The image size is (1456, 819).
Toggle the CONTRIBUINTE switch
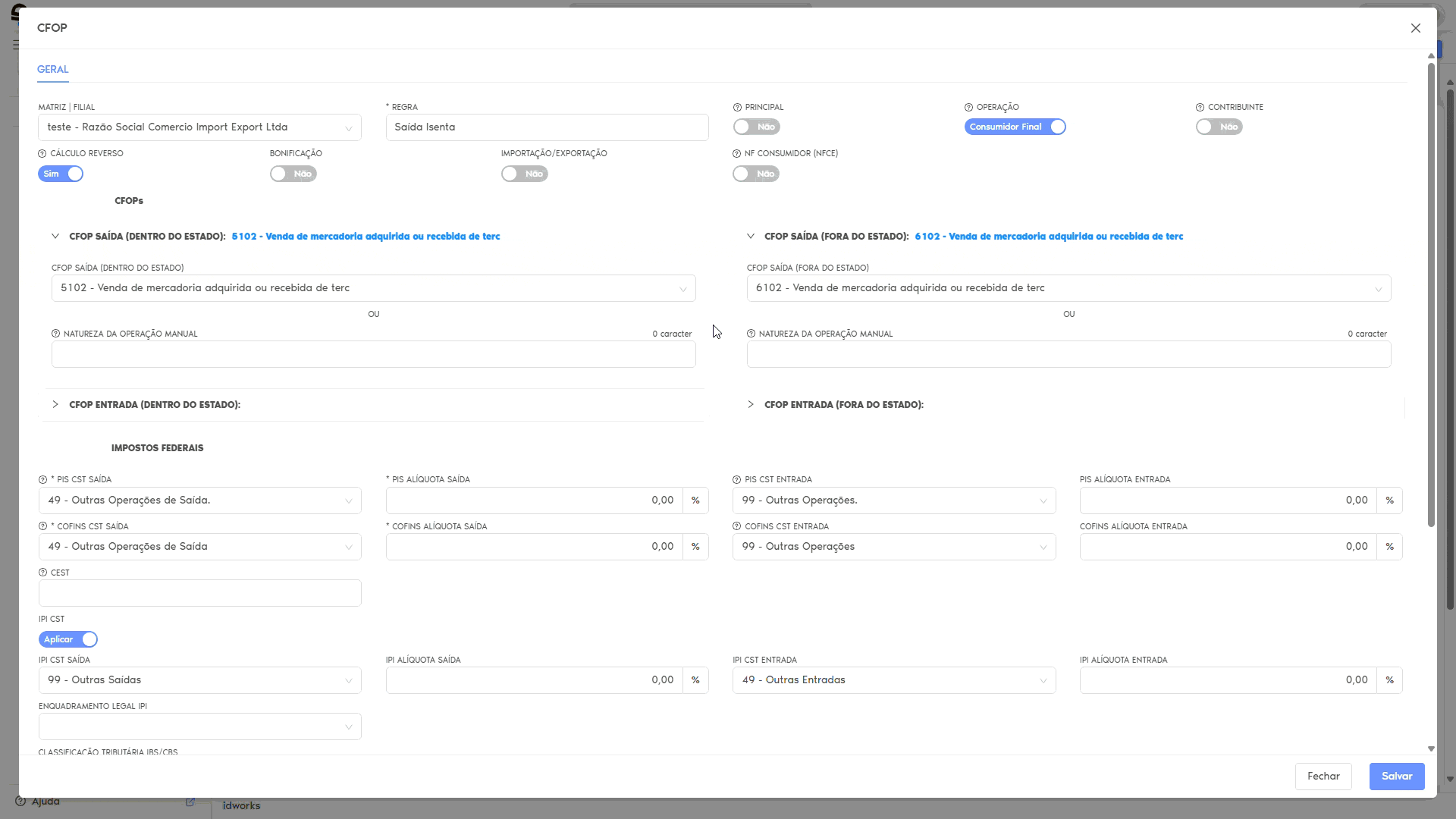tap(1219, 127)
